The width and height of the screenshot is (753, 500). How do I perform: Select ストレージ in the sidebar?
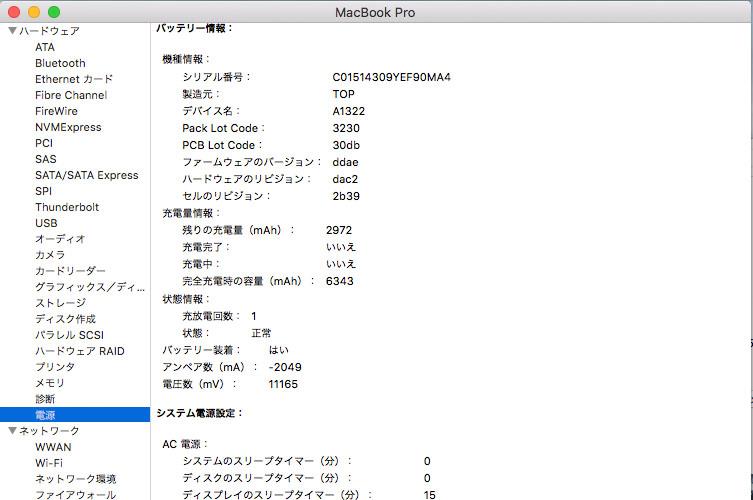(61, 303)
